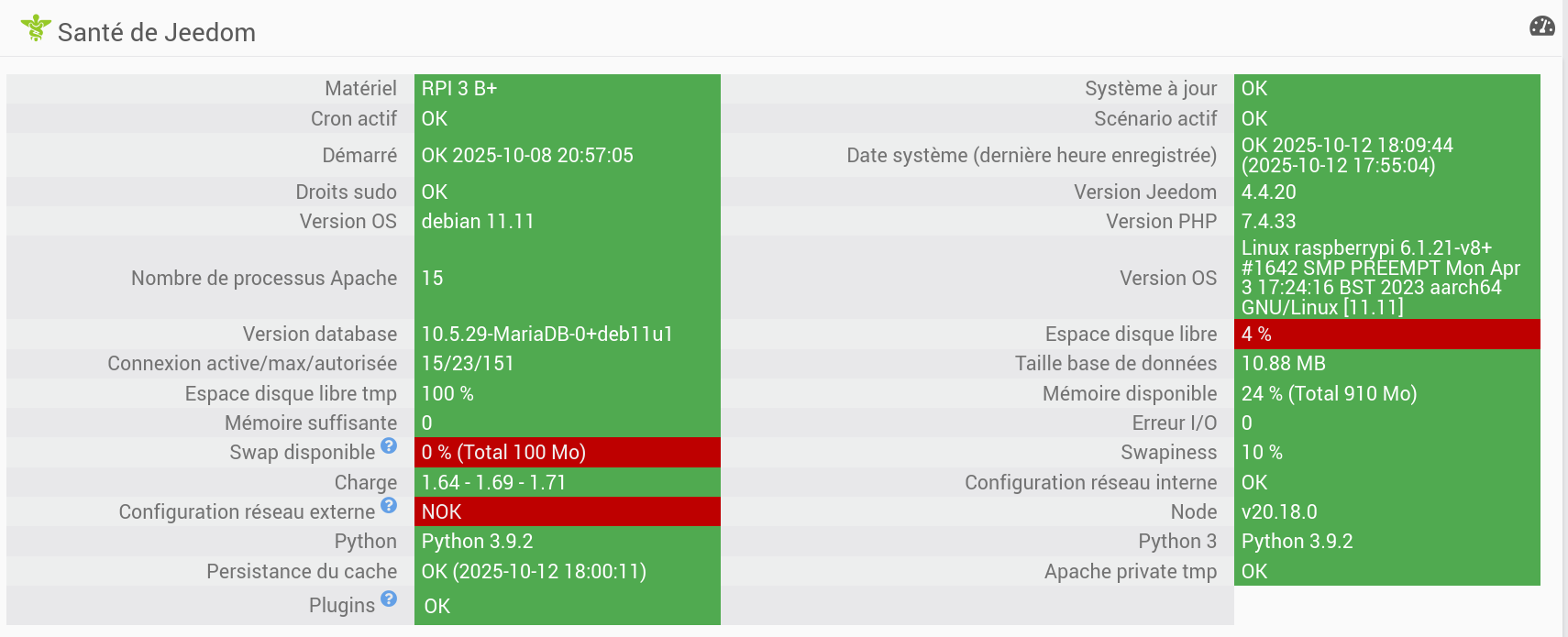Select the debian 11.11 OS version cell
1568x637 pixels.
[x=478, y=221]
